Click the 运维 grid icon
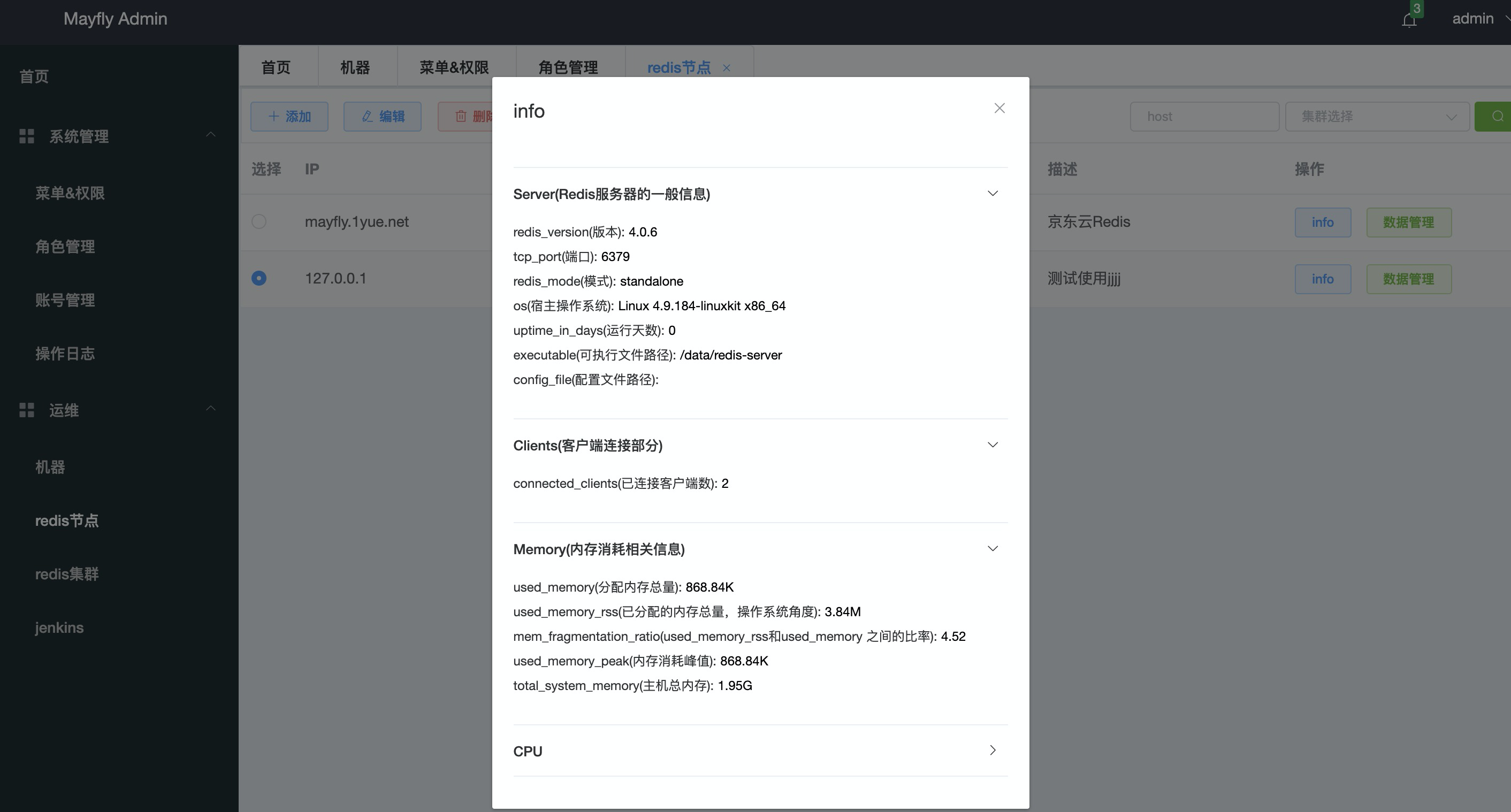This screenshot has width=1511, height=812. point(26,410)
